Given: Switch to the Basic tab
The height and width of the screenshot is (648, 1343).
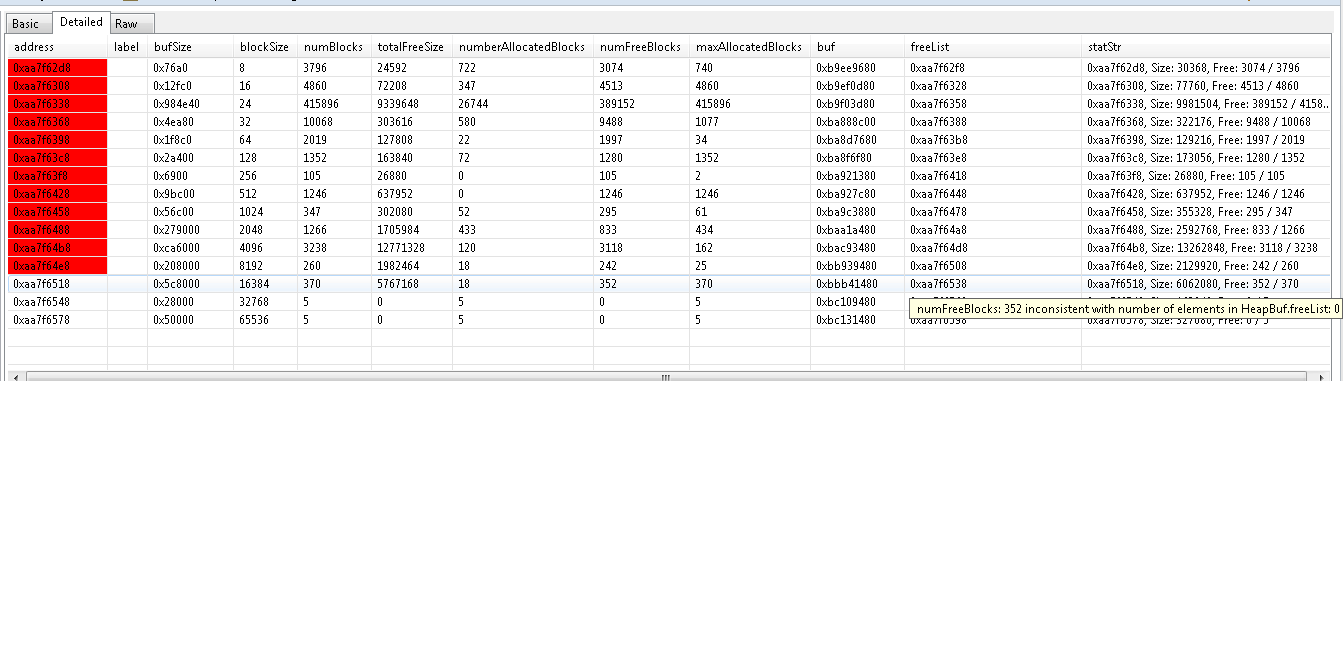Looking at the screenshot, I should (26, 23).
